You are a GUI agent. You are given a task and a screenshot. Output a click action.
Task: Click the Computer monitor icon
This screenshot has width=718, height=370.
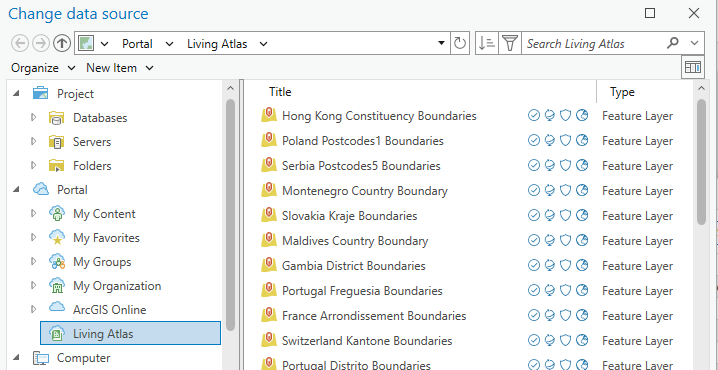41,358
